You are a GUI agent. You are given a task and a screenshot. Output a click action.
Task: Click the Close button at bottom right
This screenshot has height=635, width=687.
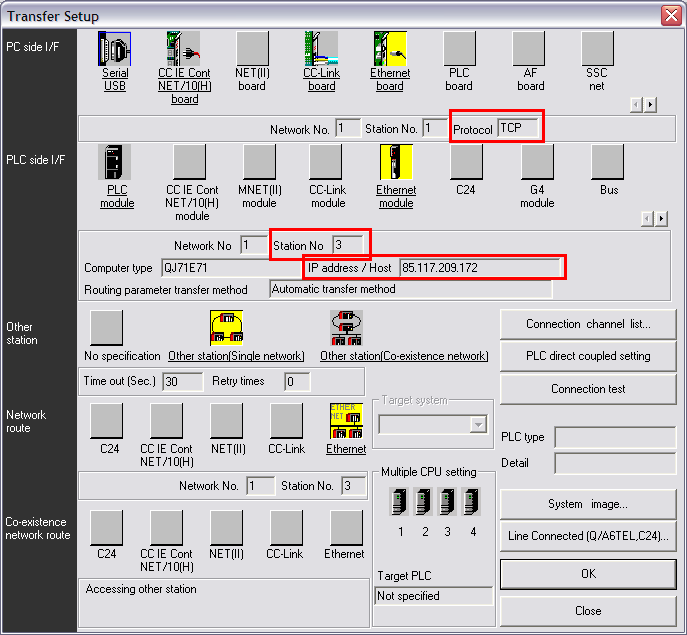pos(588,611)
